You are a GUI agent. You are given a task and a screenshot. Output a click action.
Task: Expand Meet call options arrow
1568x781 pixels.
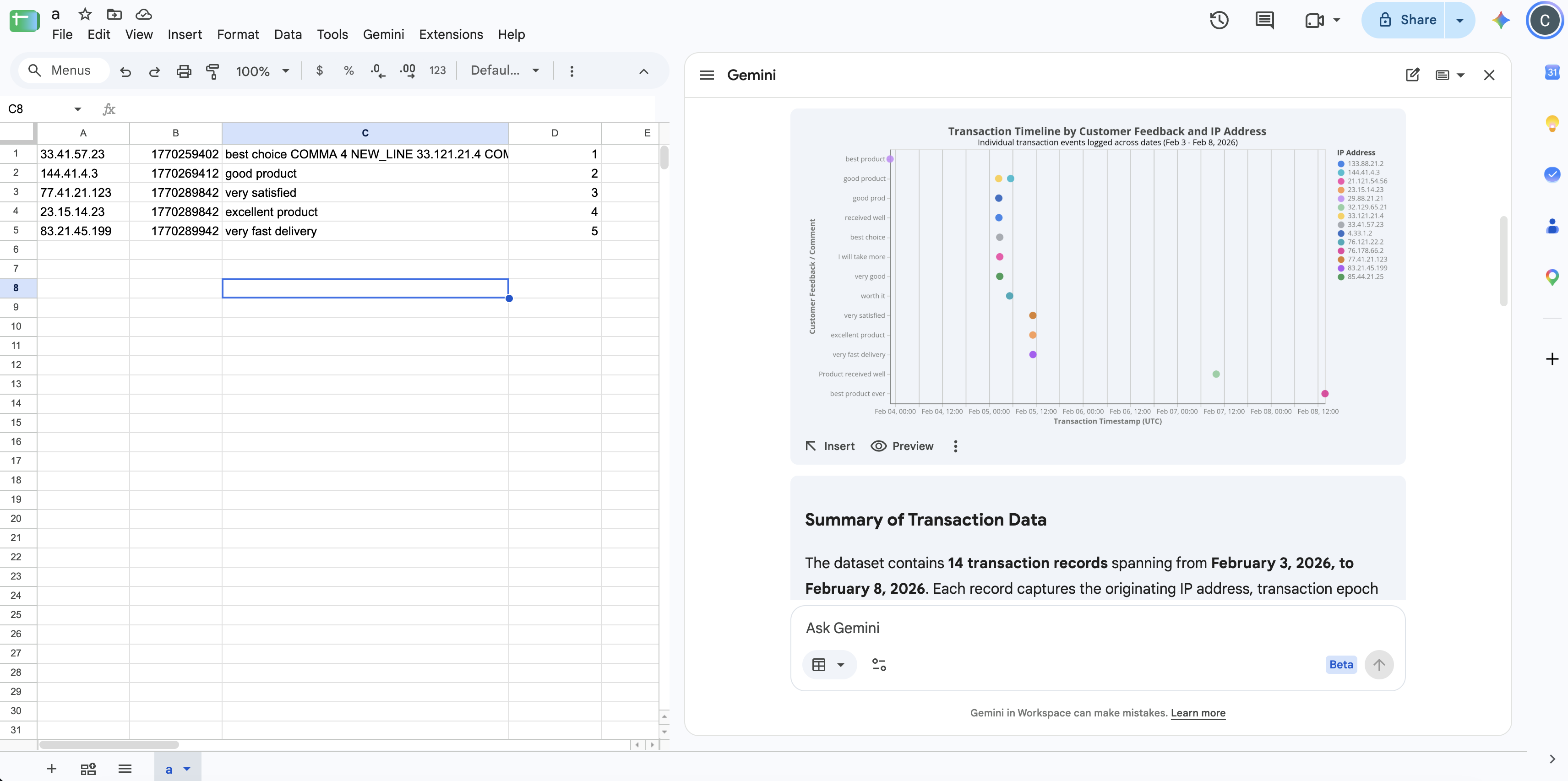tap(1337, 20)
